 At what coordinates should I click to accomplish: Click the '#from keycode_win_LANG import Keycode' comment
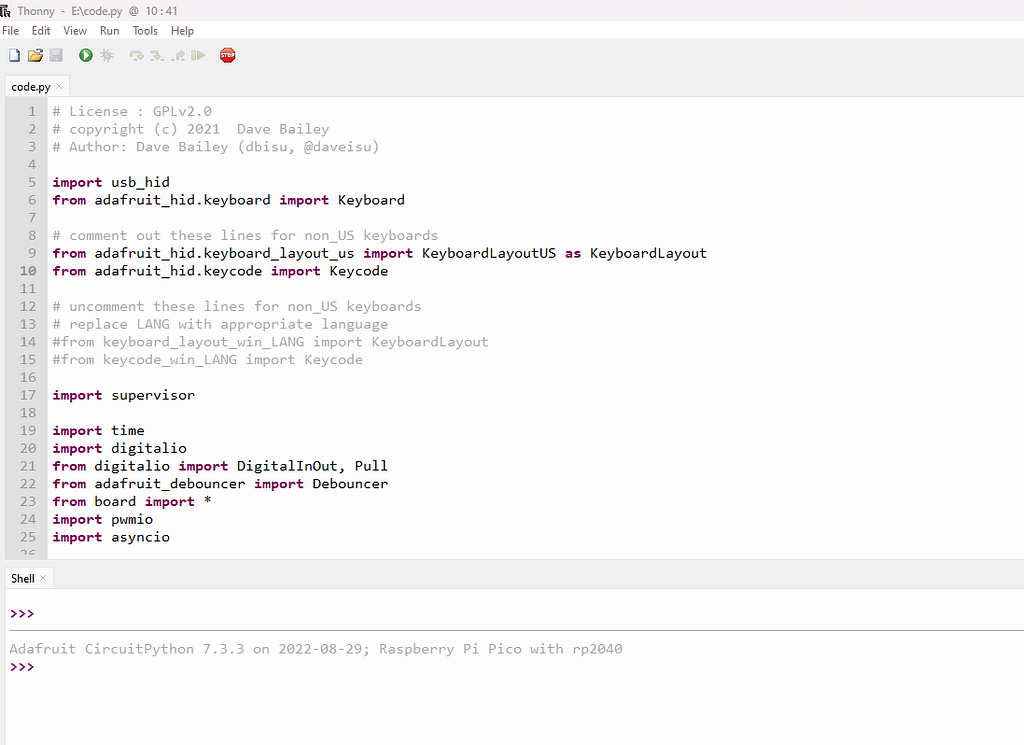coord(208,360)
